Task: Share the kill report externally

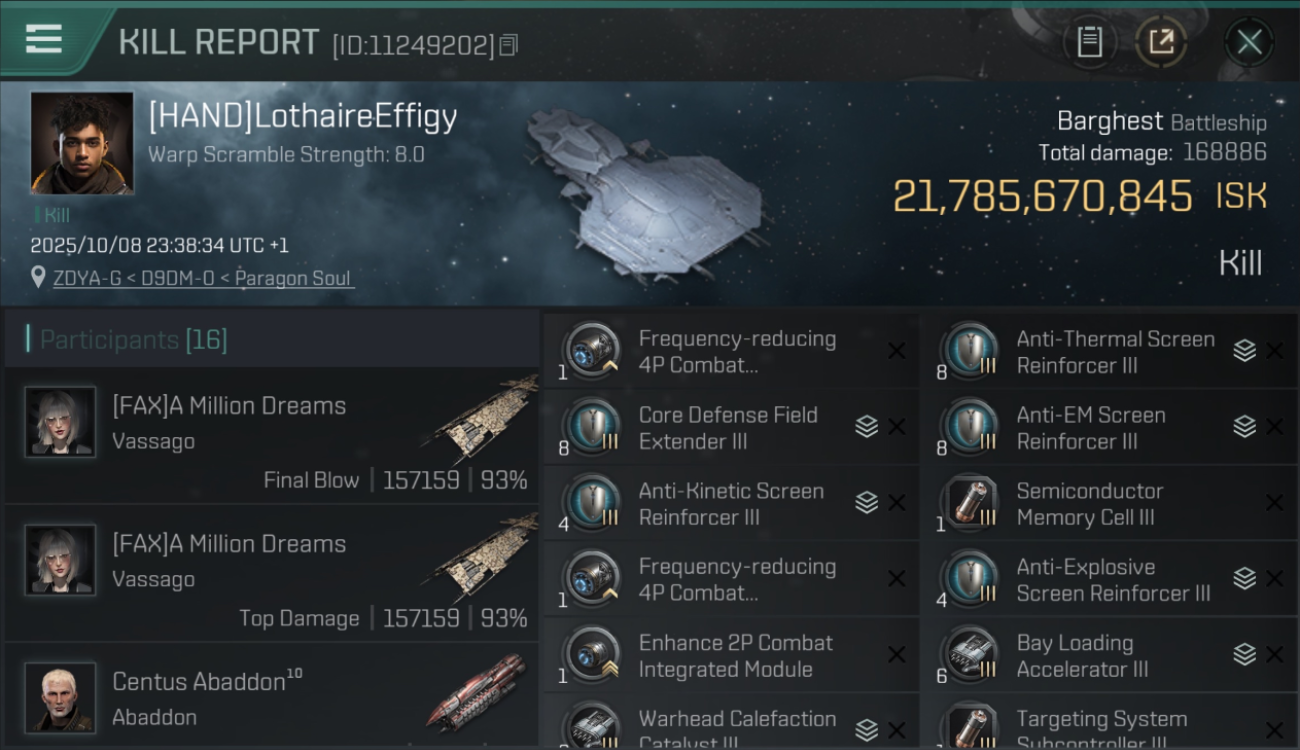Action: [1160, 42]
